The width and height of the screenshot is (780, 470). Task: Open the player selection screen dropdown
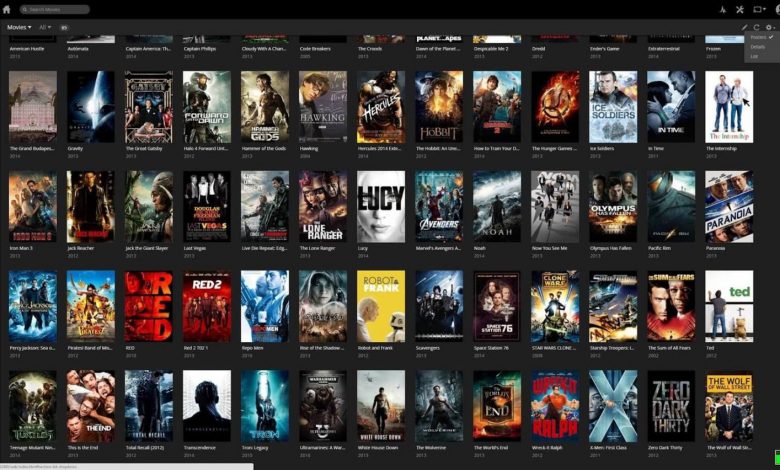pos(759,9)
